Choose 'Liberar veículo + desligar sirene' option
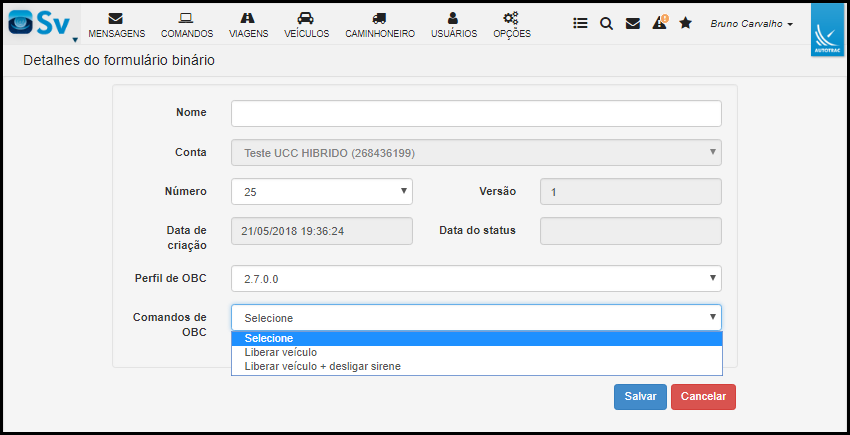 tap(322, 366)
